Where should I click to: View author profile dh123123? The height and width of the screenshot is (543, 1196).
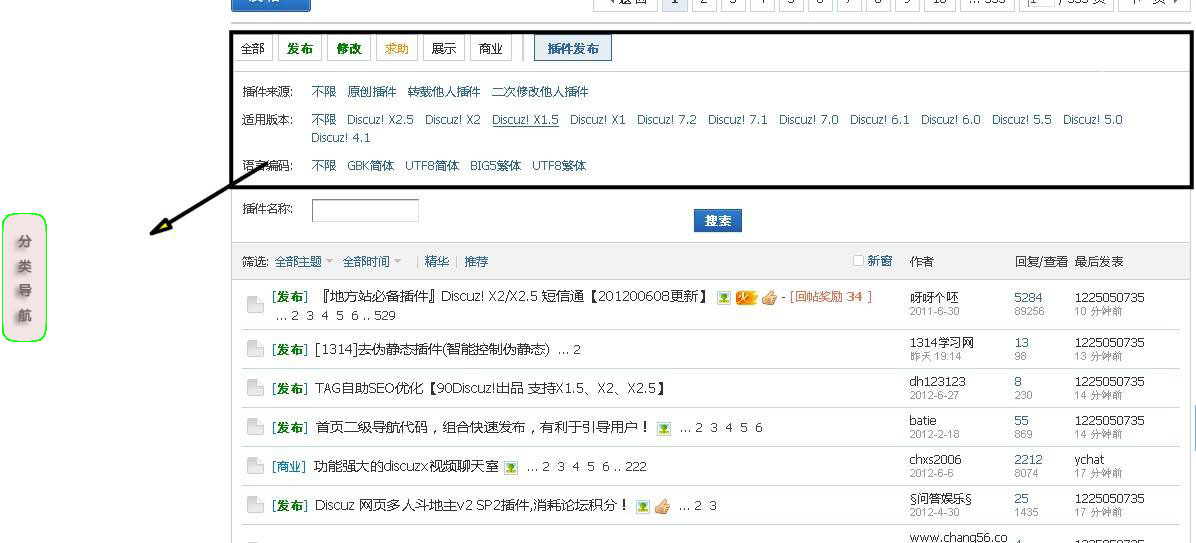pos(937,381)
